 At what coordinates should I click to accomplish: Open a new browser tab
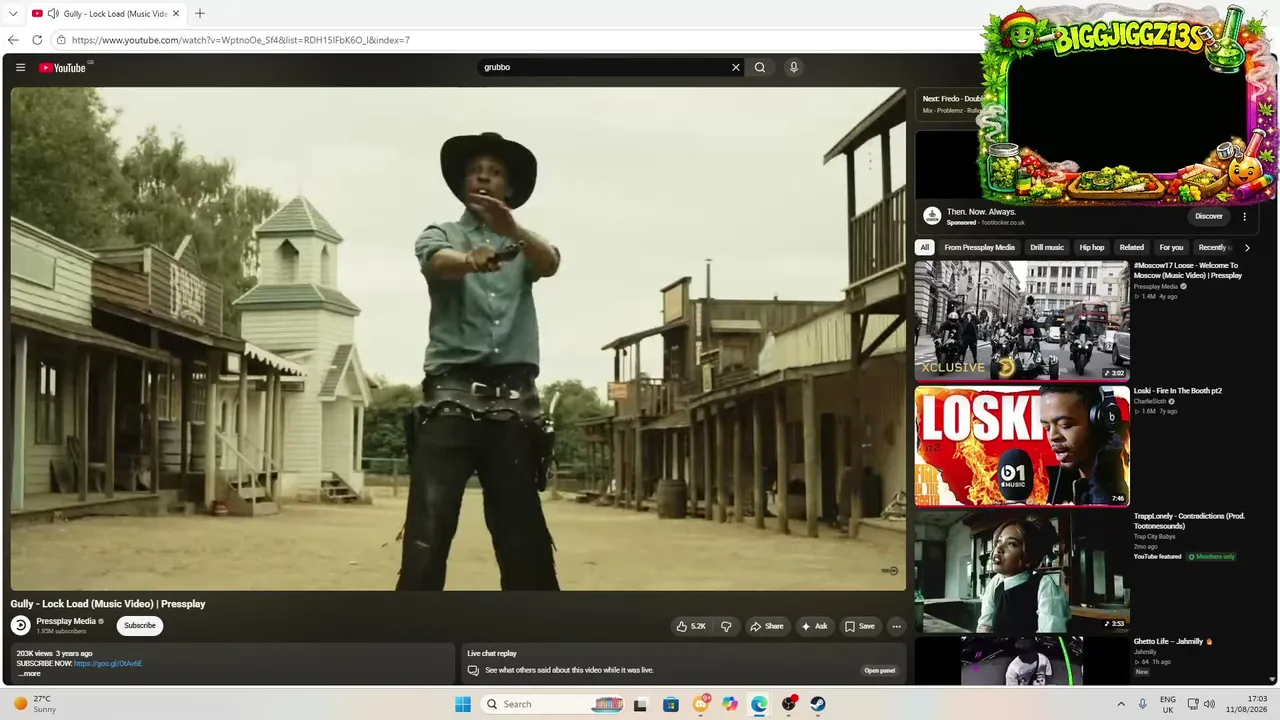tap(200, 14)
